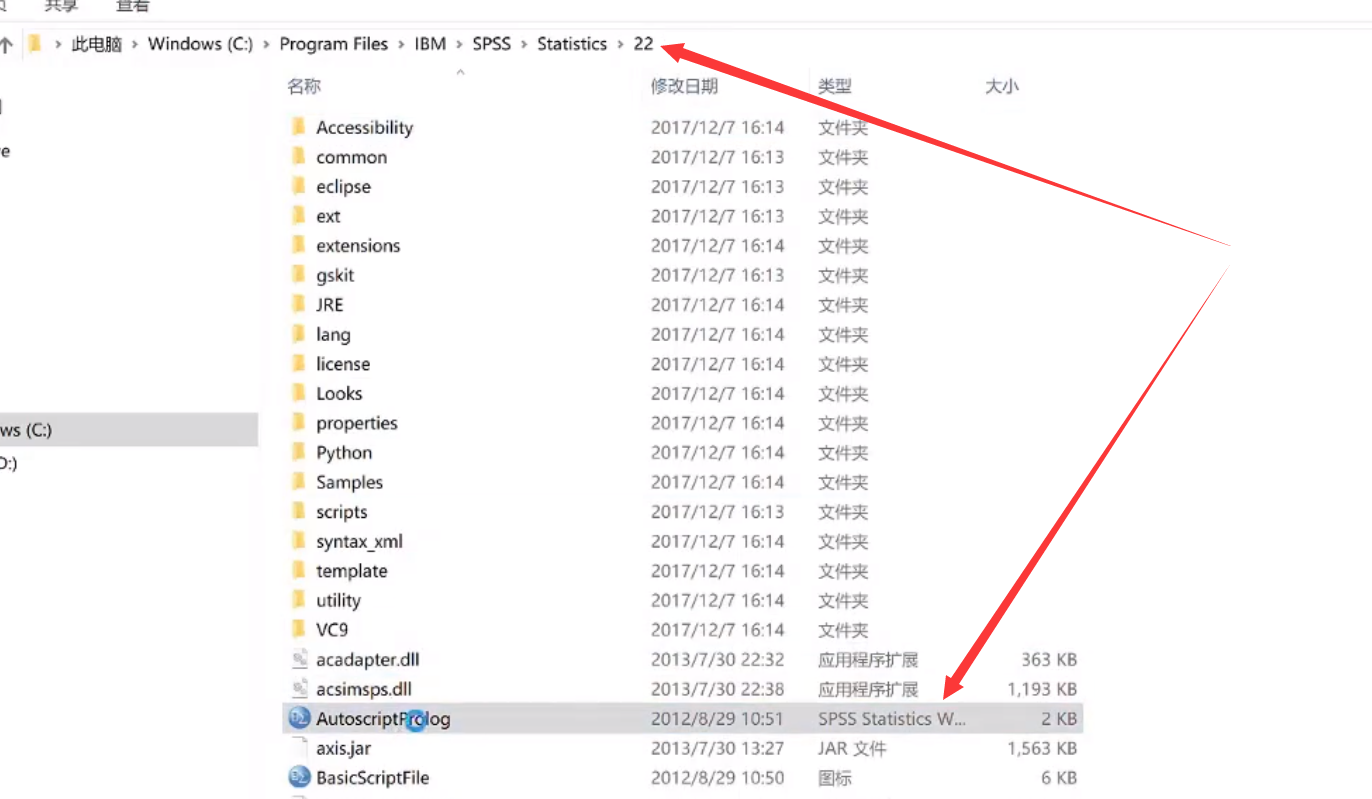1372x799 pixels.
Task: Expand chevron after IBM breadcrumb
Action: (x=459, y=44)
